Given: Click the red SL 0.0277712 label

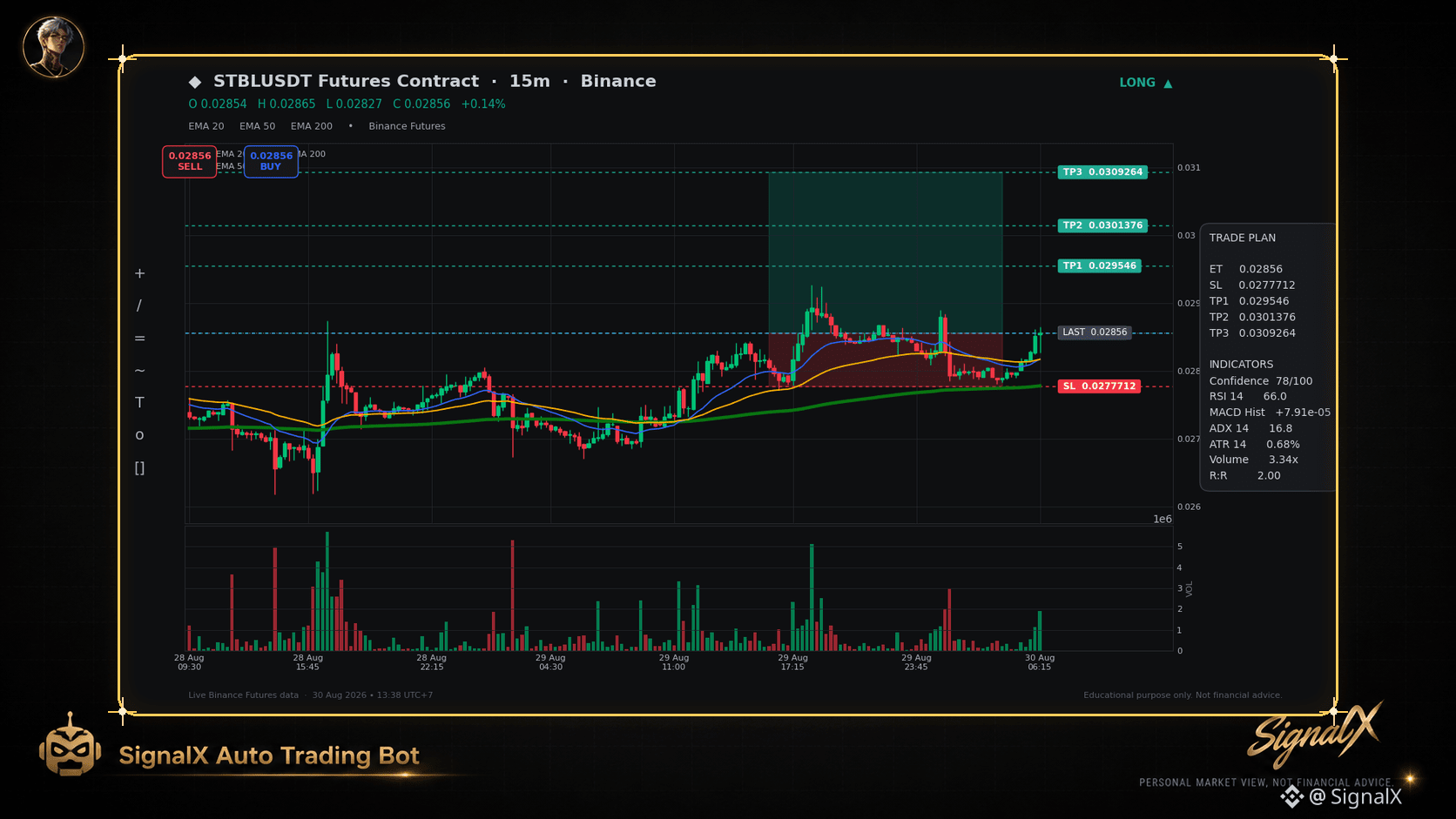Looking at the screenshot, I should pos(1100,386).
